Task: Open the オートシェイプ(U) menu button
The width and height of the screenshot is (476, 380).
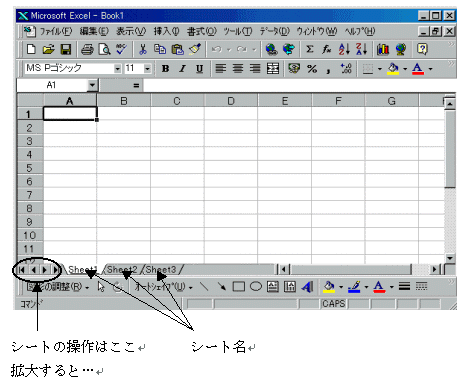Action: click(163, 287)
